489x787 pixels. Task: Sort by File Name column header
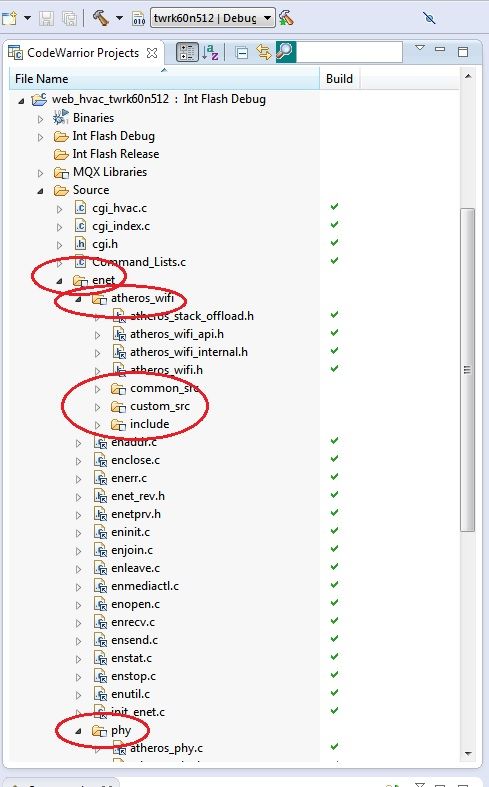point(164,79)
